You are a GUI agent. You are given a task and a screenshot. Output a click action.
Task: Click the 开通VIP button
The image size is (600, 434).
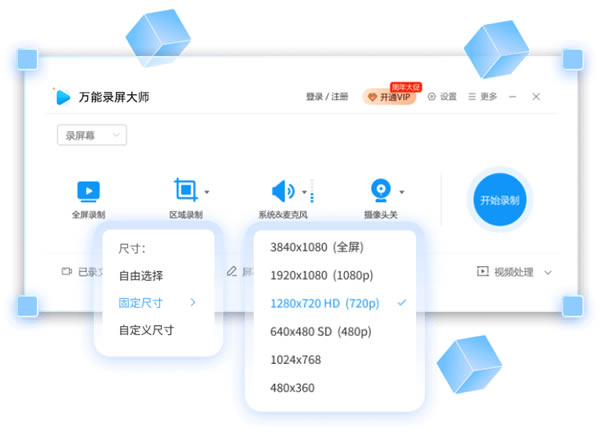389,97
